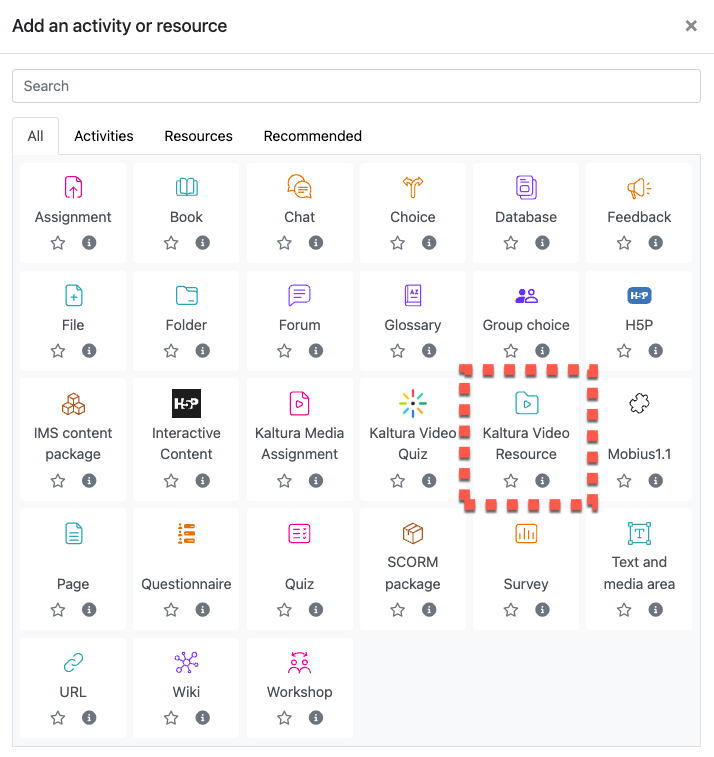The height and width of the screenshot is (757, 714).
Task: Show info for the Feedback activity
Action: pos(656,243)
